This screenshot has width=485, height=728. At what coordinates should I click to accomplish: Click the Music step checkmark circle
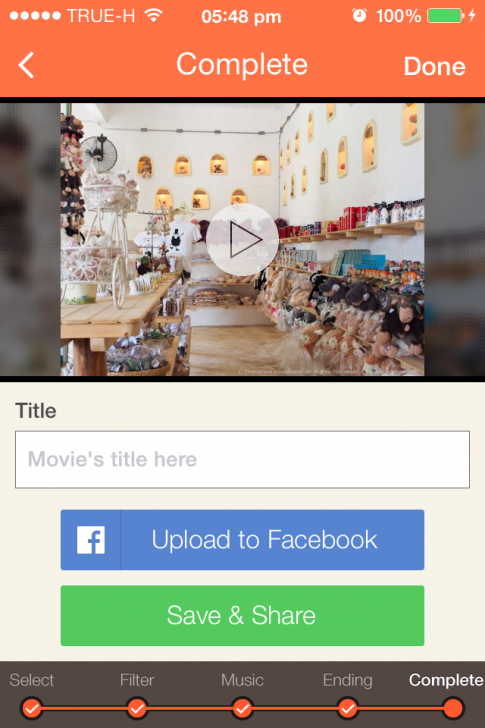(242, 708)
